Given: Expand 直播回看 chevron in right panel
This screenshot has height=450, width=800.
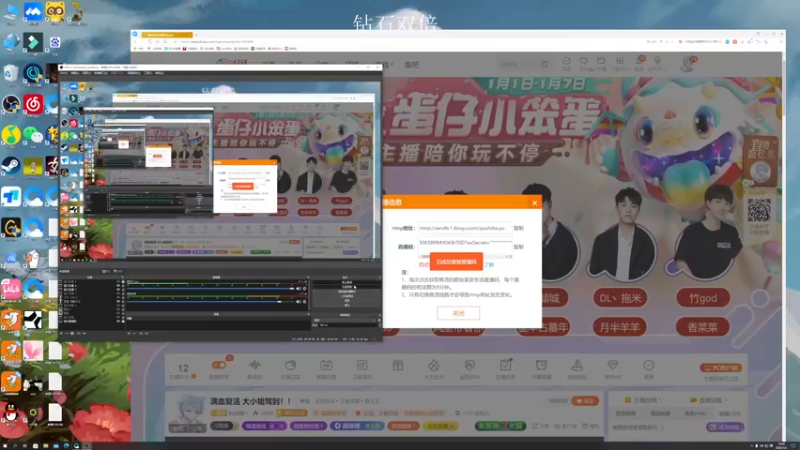Looking at the screenshot, I should (x=725, y=399).
